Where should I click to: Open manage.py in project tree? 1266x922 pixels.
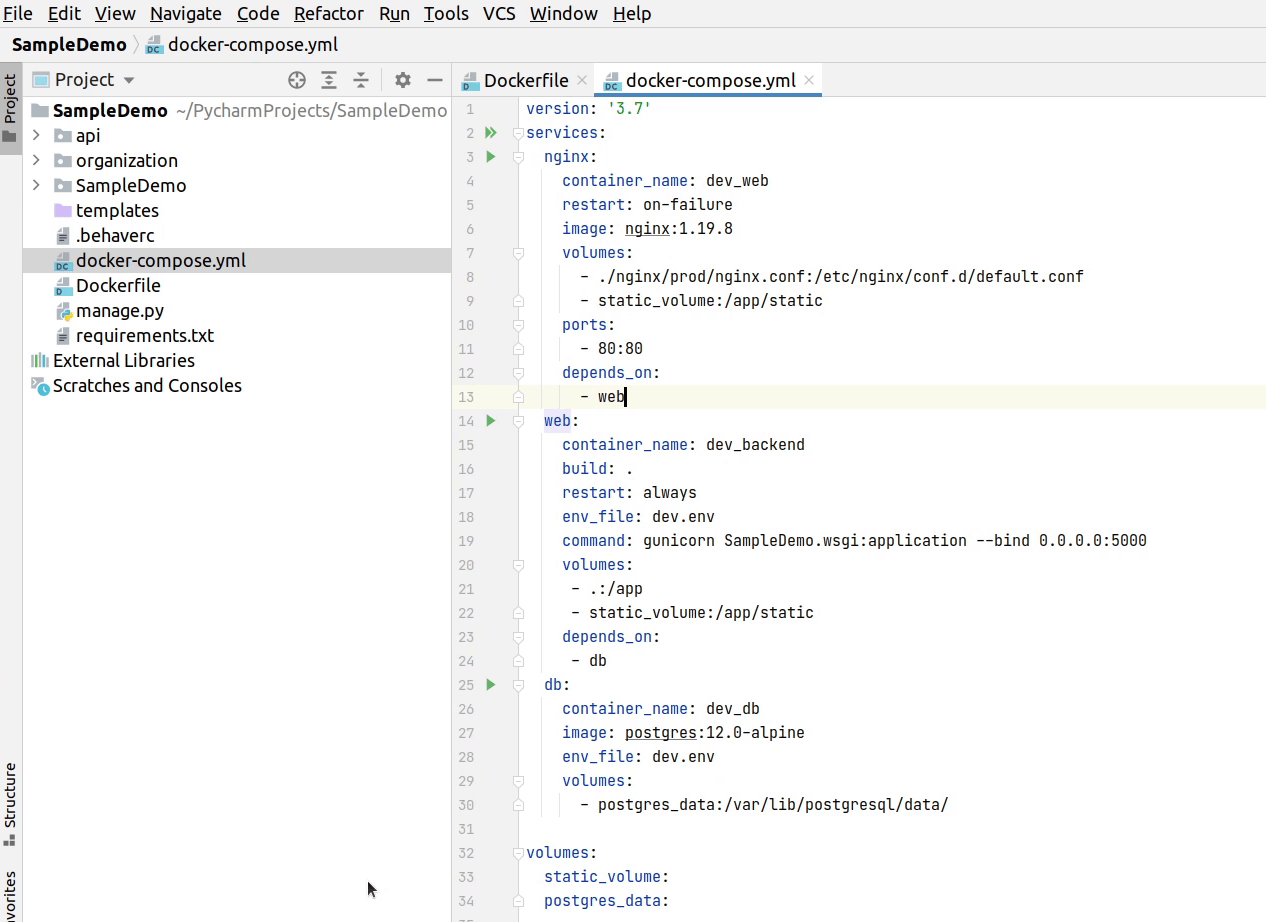click(119, 310)
